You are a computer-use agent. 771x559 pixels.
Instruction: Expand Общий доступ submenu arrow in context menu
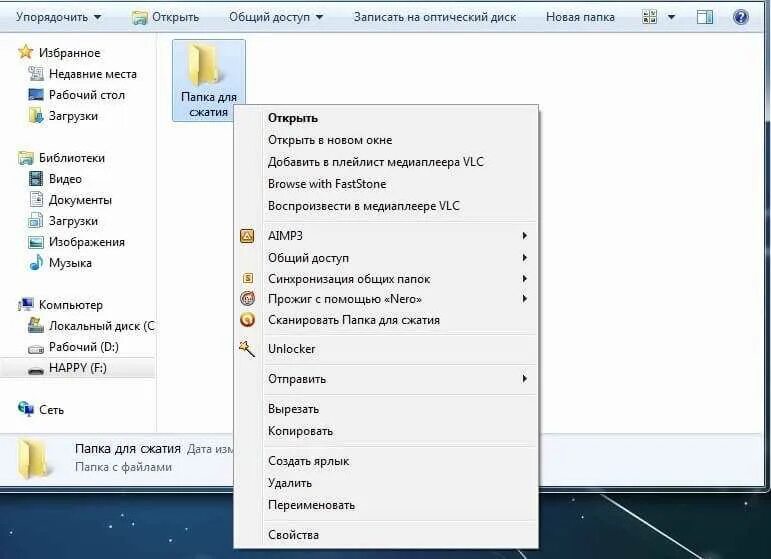[x=525, y=257]
